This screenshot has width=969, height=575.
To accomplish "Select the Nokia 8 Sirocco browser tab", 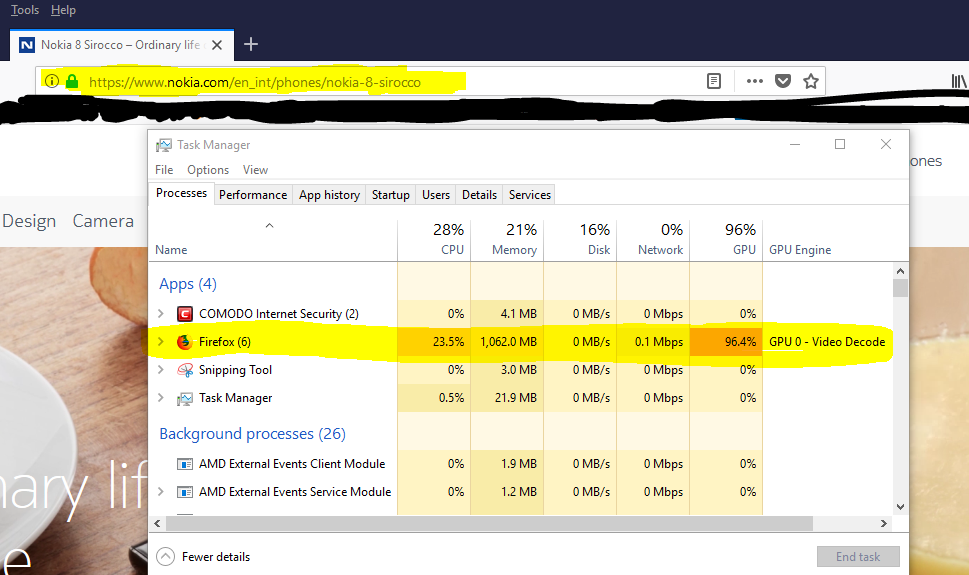I will 121,45.
